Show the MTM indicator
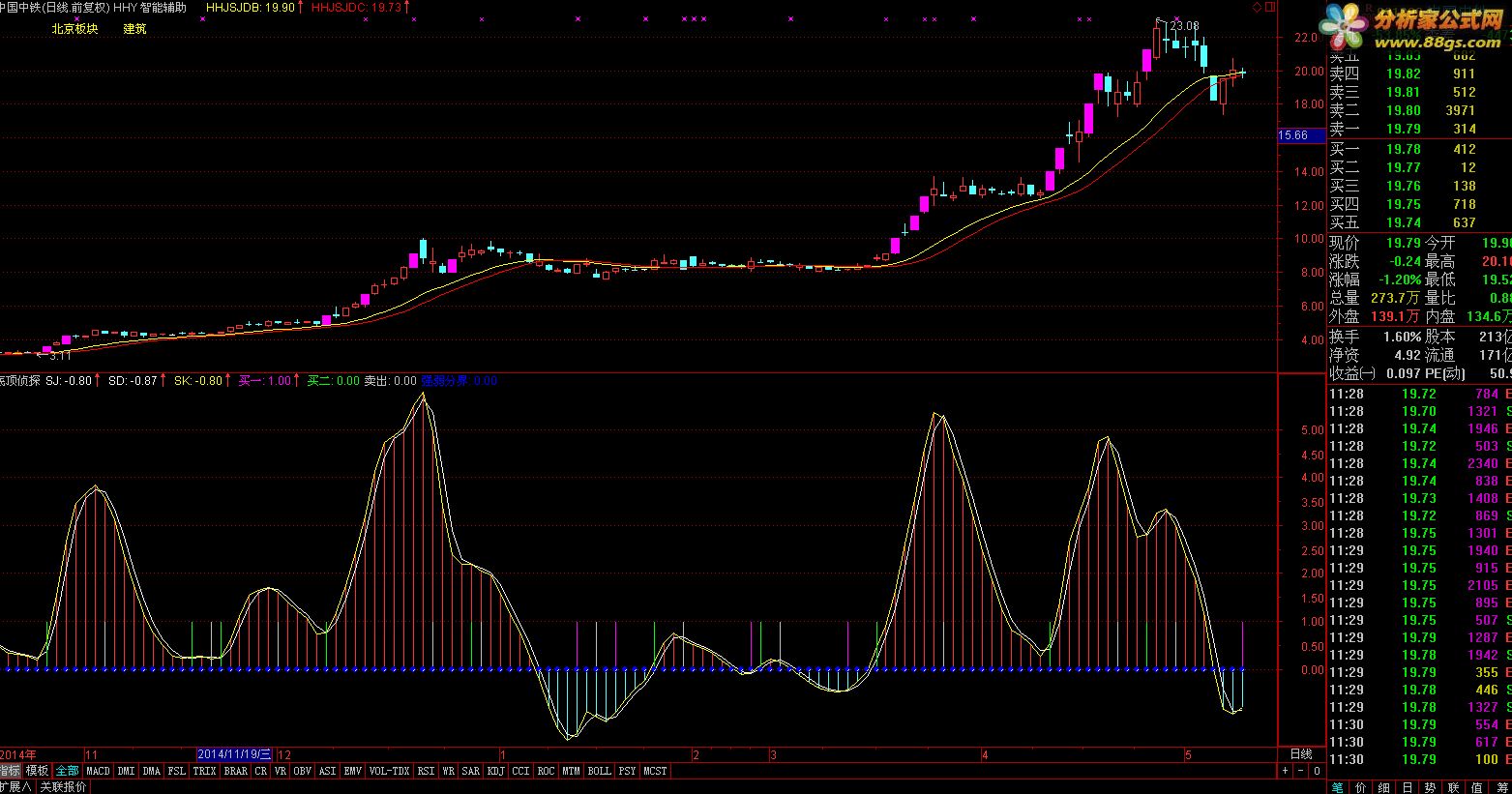This screenshot has height=794, width=1512. click(x=572, y=771)
